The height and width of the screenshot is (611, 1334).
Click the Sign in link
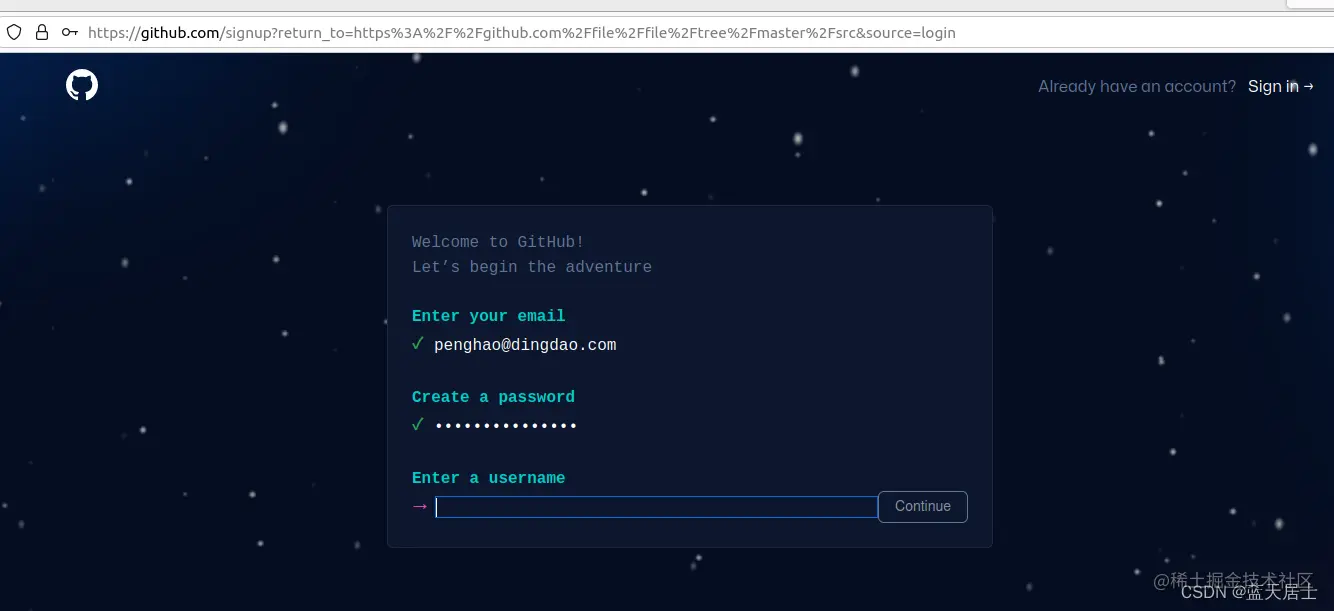pos(1280,86)
